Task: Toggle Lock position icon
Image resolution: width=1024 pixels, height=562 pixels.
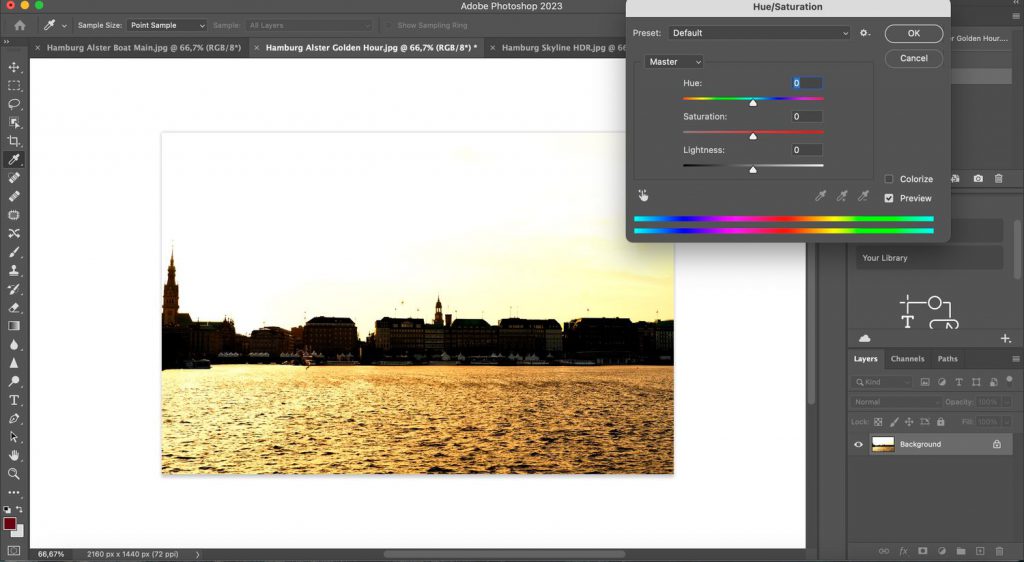Action: pos(908,422)
